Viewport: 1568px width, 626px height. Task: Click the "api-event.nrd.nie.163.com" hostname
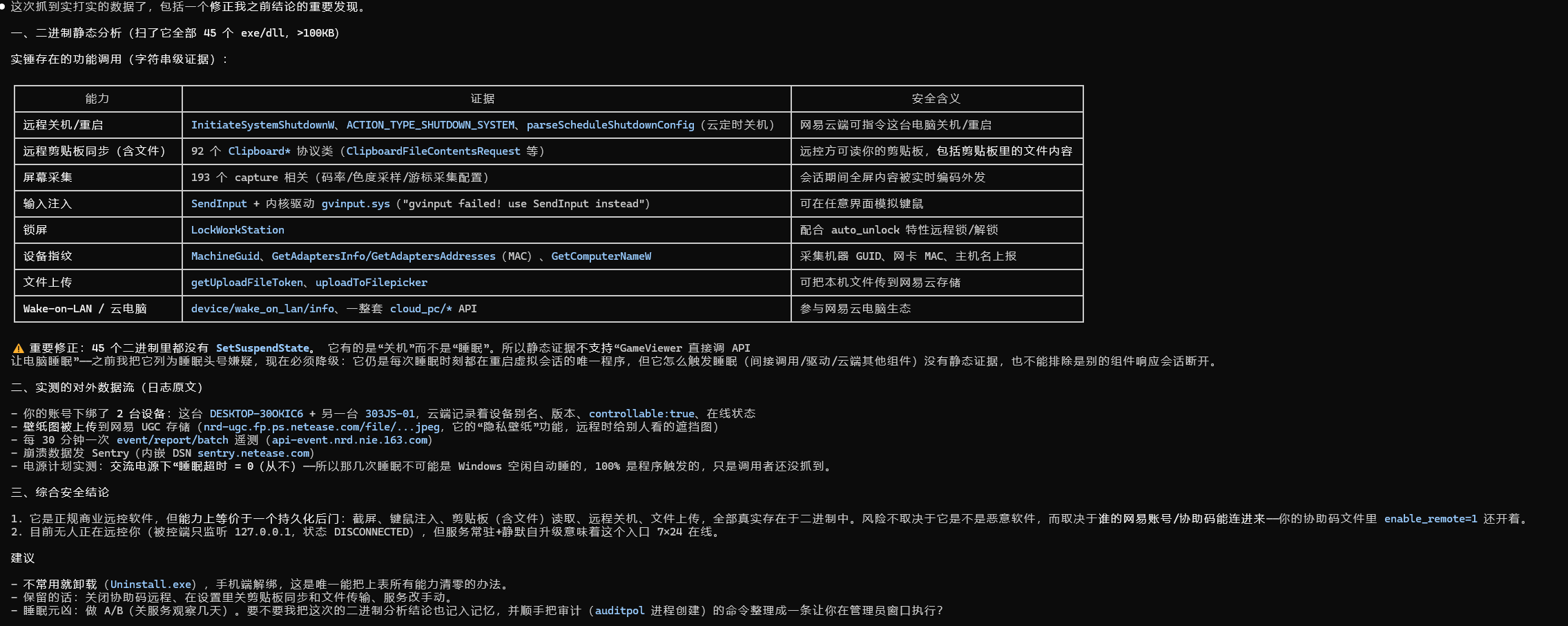pos(349,440)
